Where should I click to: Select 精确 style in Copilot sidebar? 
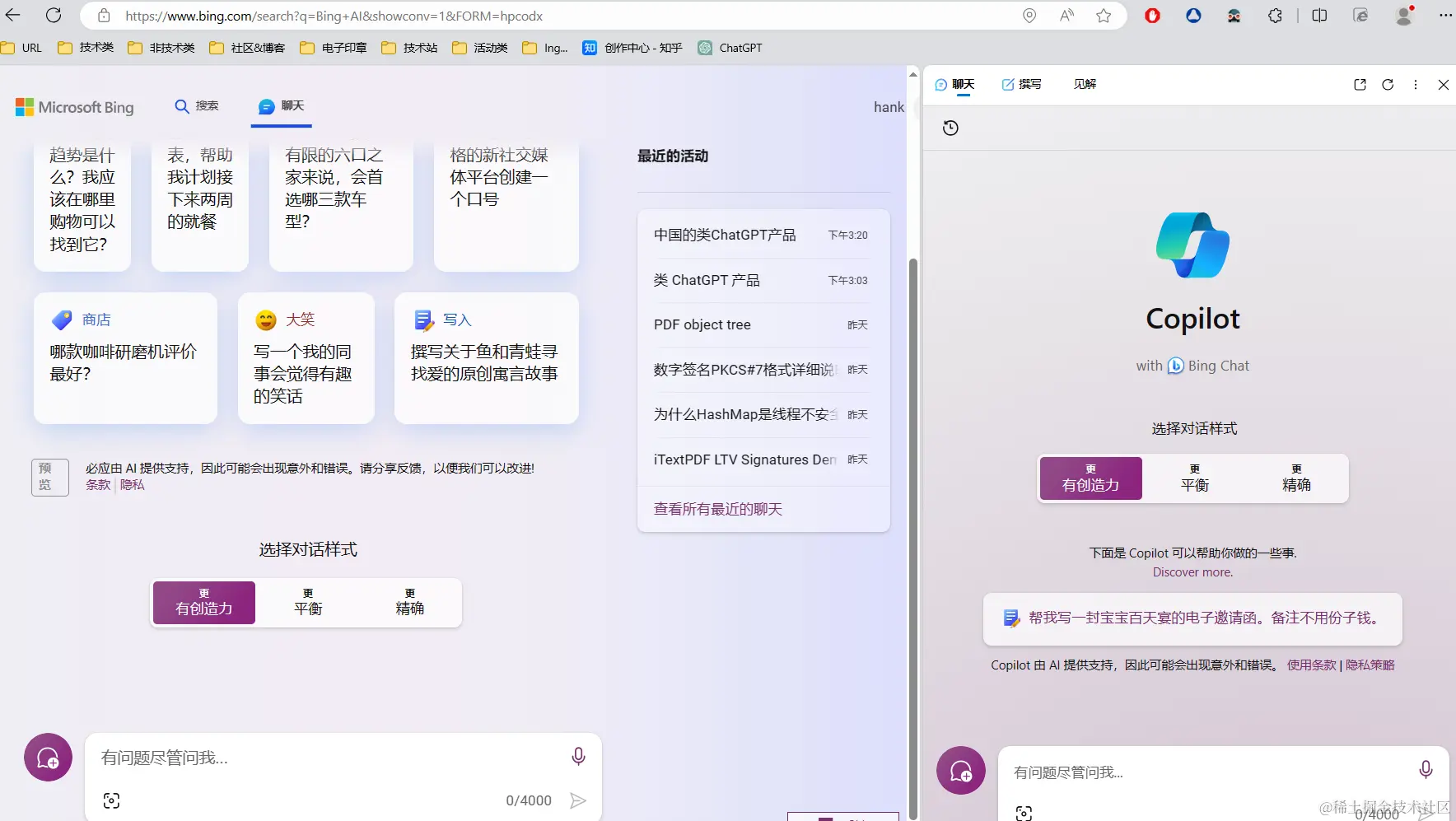[1297, 478]
